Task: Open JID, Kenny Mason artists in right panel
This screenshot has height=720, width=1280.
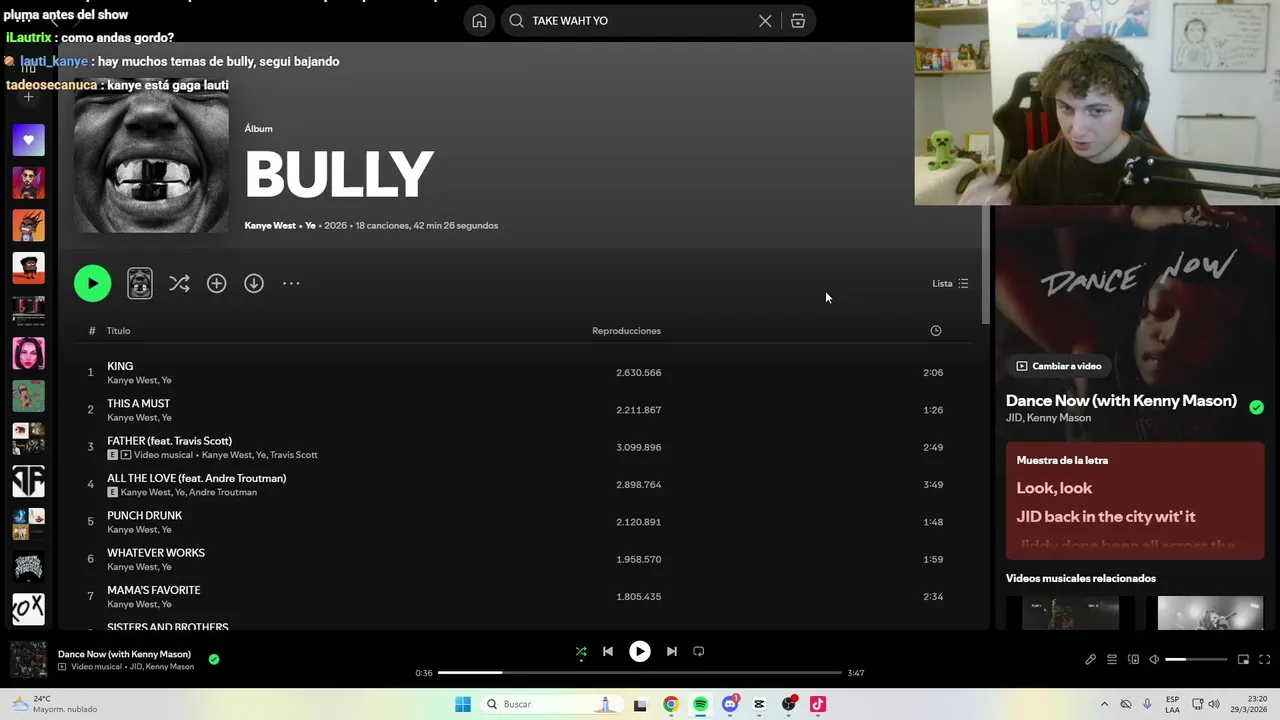Action: pos(1048,418)
